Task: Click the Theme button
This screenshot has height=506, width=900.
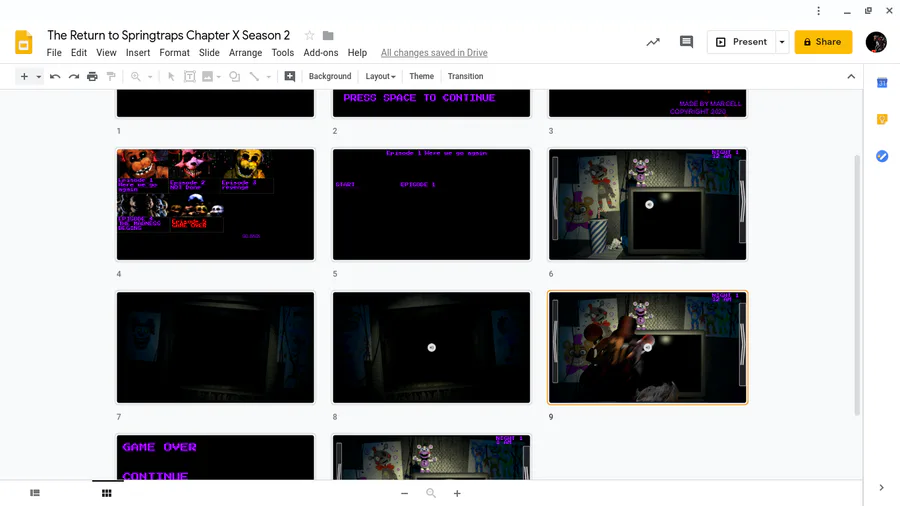Action: (421, 76)
